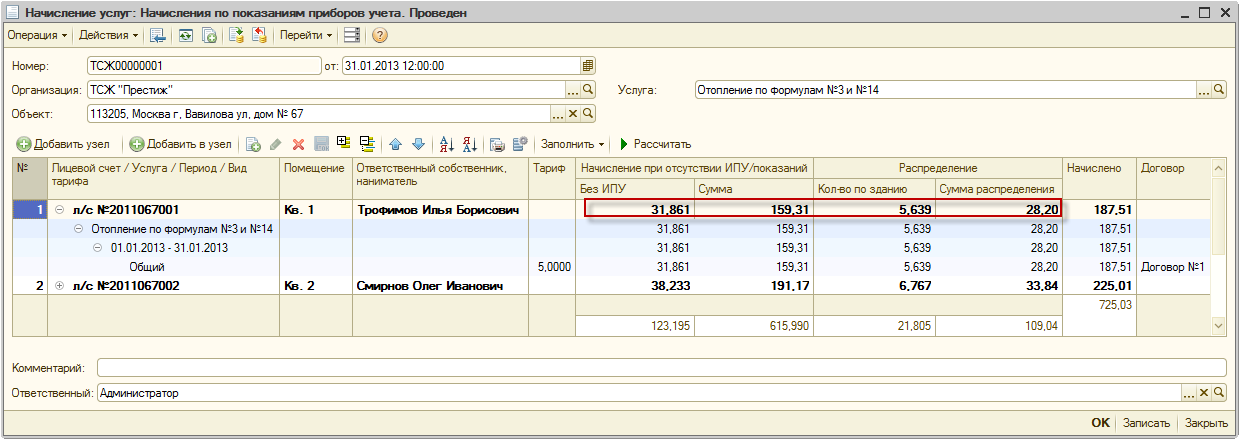Click the Записать button
The image size is (1239, 439).
point(1146,423)
